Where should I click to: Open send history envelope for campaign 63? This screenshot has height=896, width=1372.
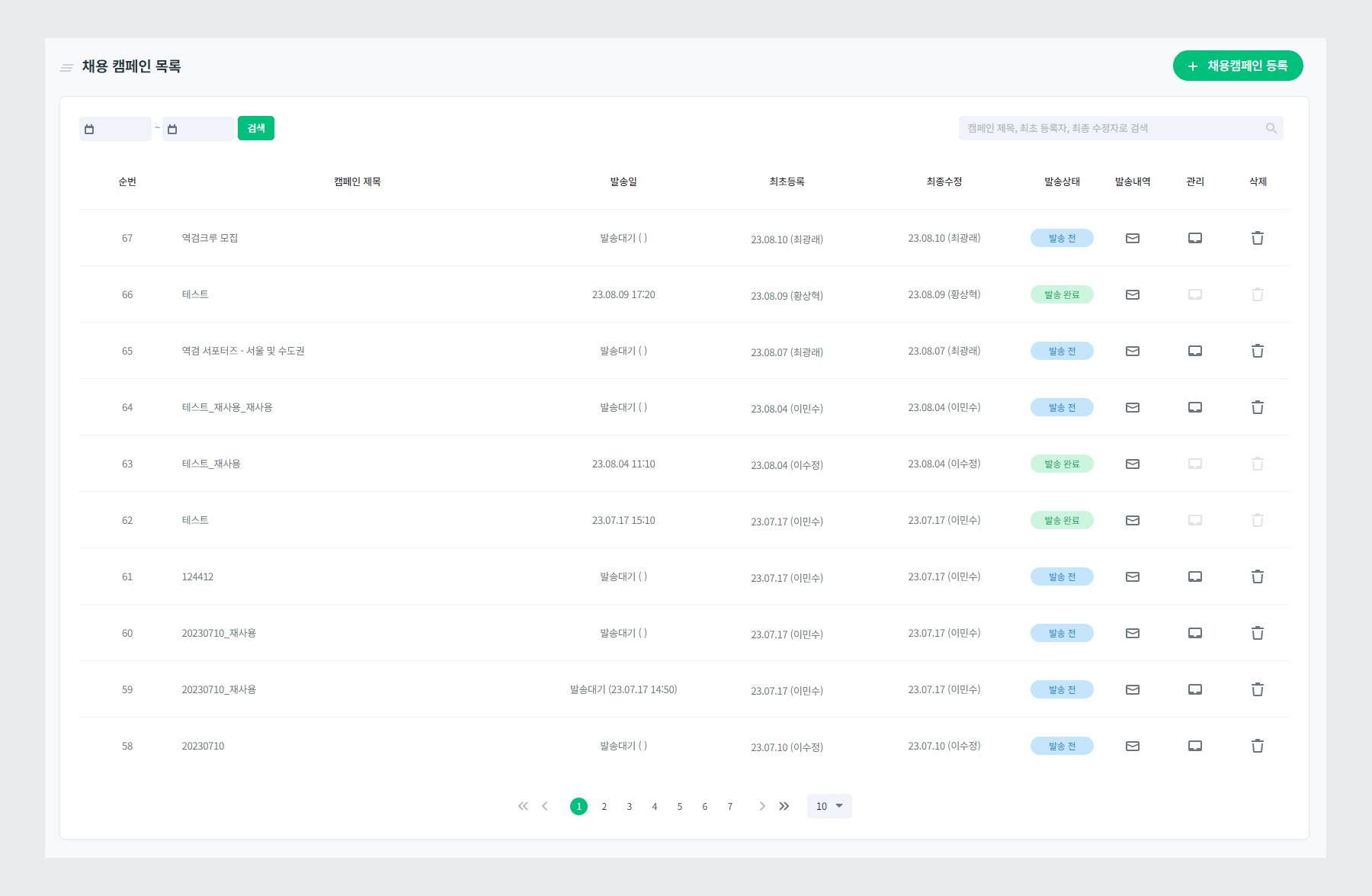point(1133,464)
